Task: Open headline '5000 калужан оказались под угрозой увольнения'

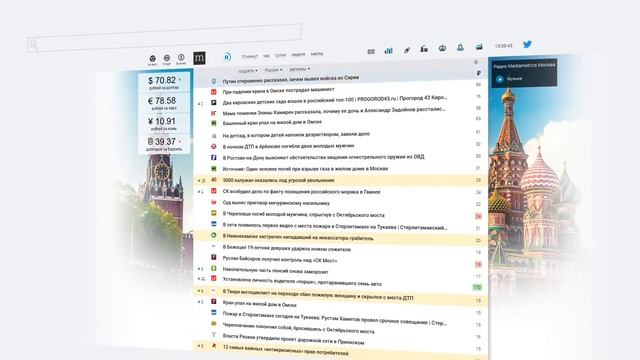Action: tap(278, 180)
